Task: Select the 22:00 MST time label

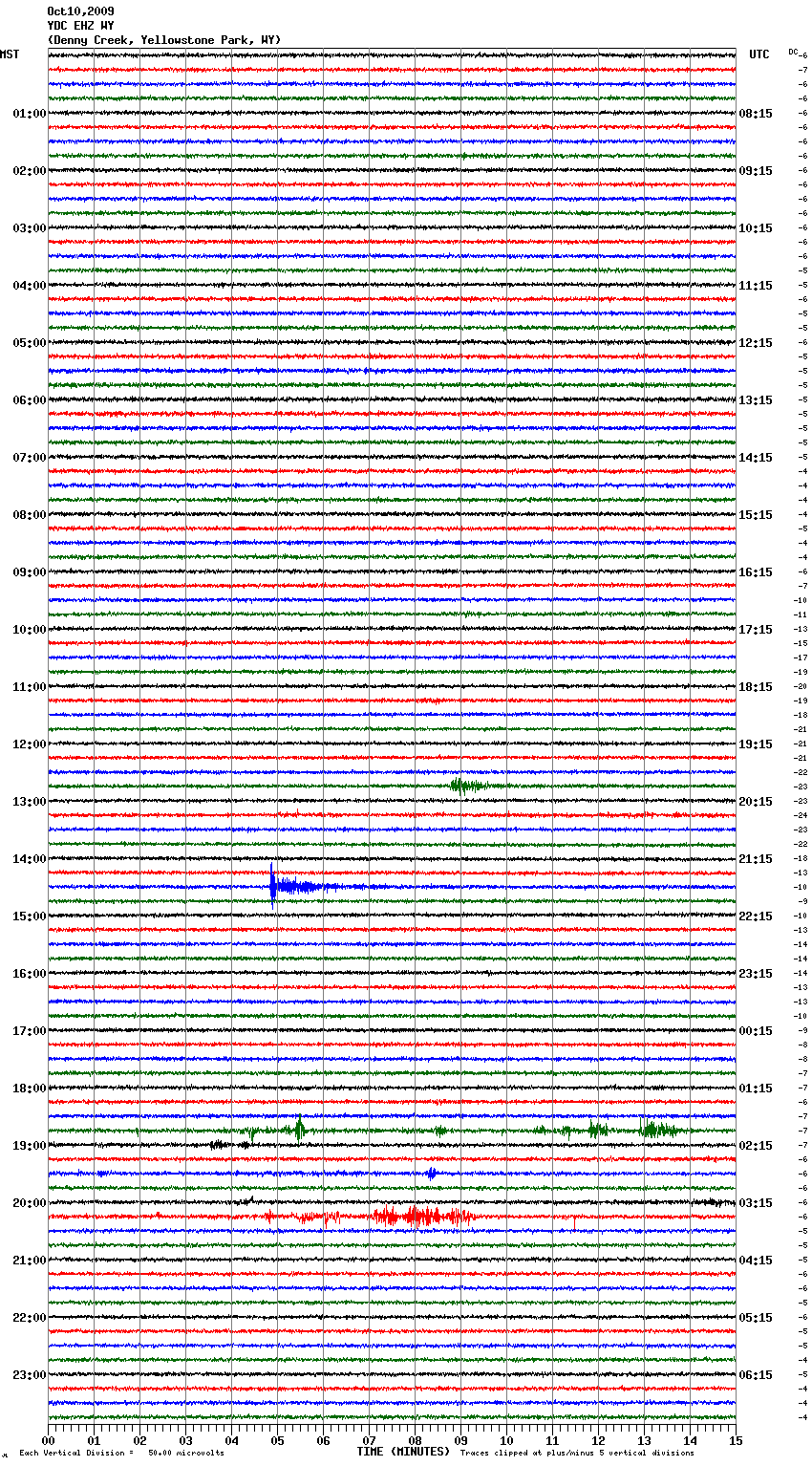Action: click(x=30, y=1318)
